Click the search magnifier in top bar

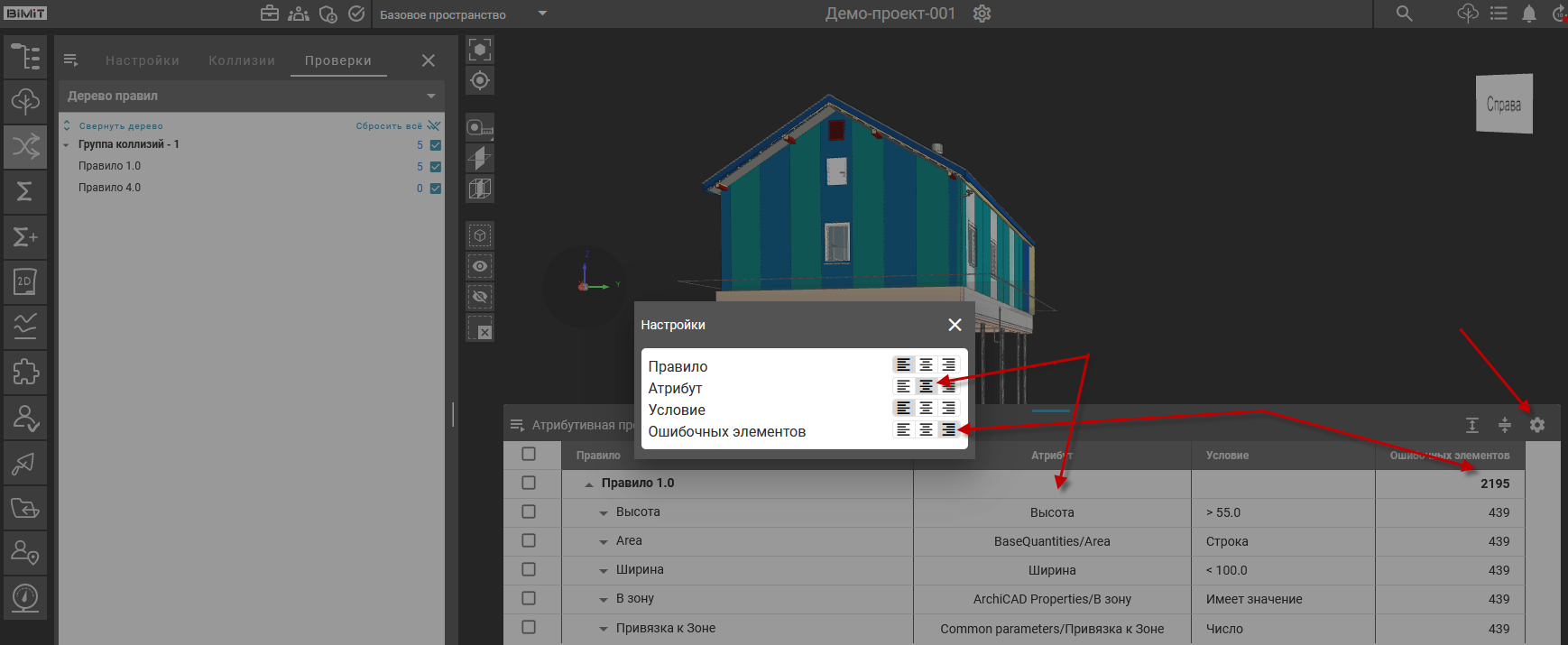pyautogui.click(x=1405, y=14)
